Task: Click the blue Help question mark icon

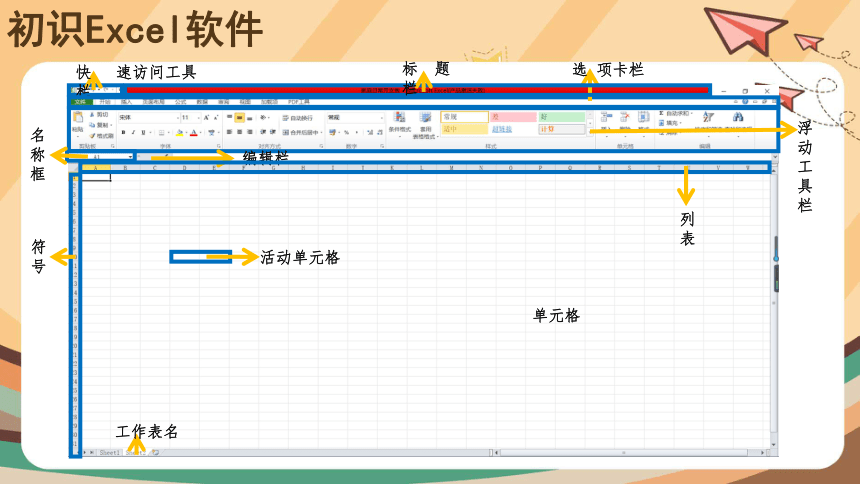Action: click(745, 102)
